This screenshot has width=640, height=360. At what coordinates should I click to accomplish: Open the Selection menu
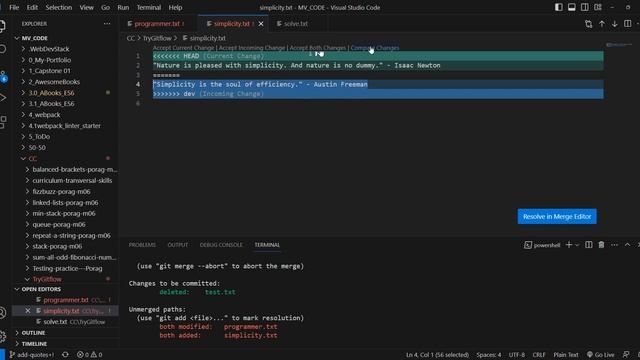[x=58, y=7]
